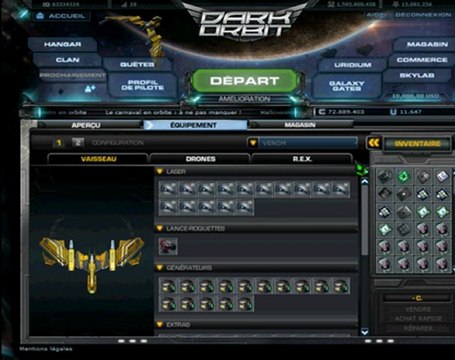This screenshot has height=360, width=455.
Task: Open the COMMERCE menu
Action: tap(422, 60)
